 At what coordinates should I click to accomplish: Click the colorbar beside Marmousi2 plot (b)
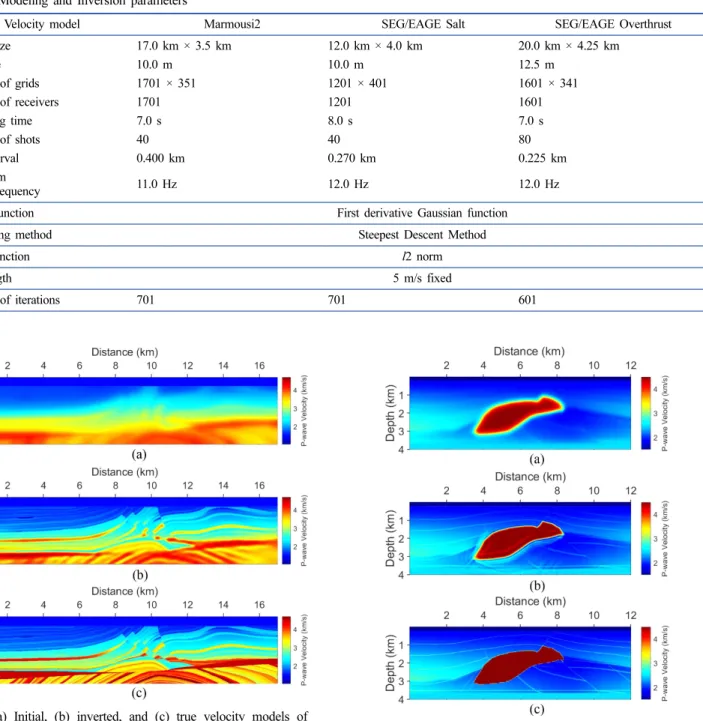[x=286, y=531]
